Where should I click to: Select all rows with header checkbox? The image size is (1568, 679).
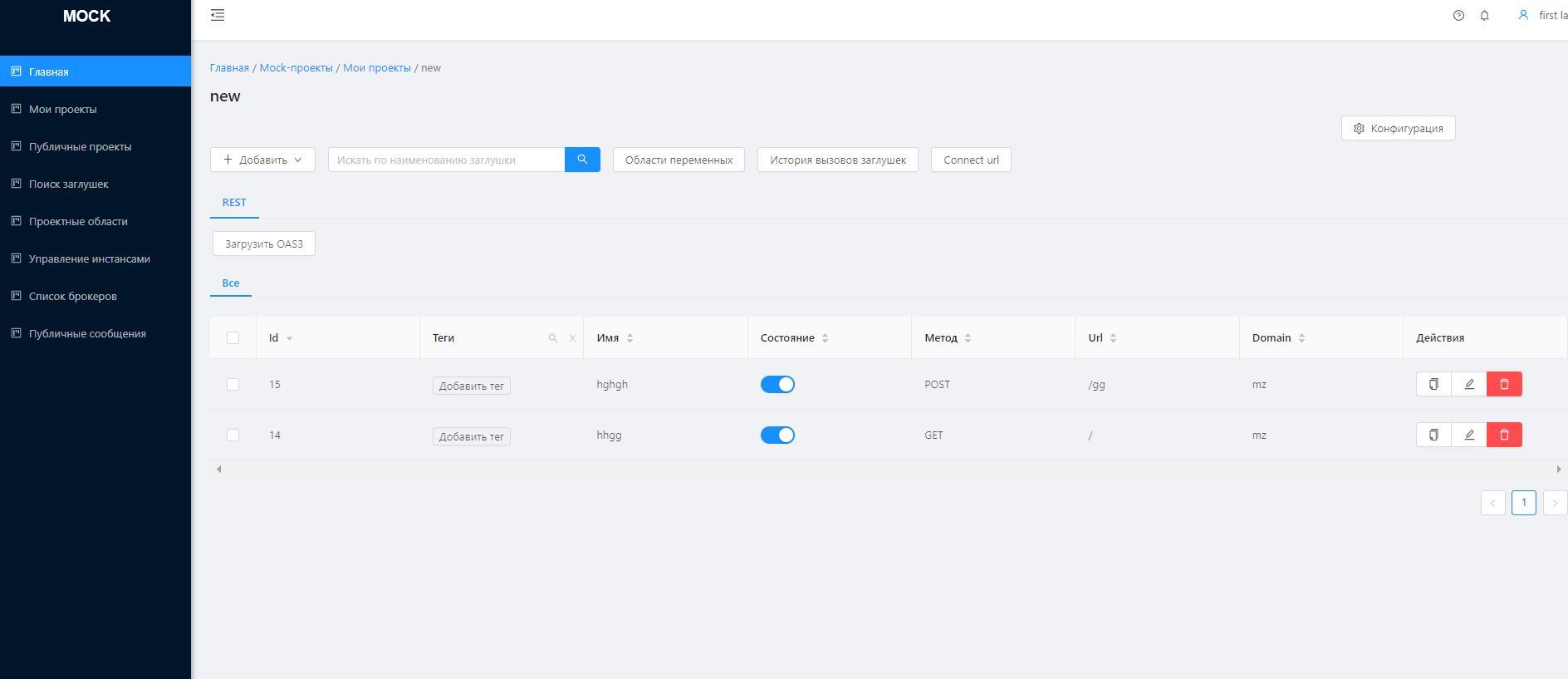pyautogui.click(x=233, y=337)
